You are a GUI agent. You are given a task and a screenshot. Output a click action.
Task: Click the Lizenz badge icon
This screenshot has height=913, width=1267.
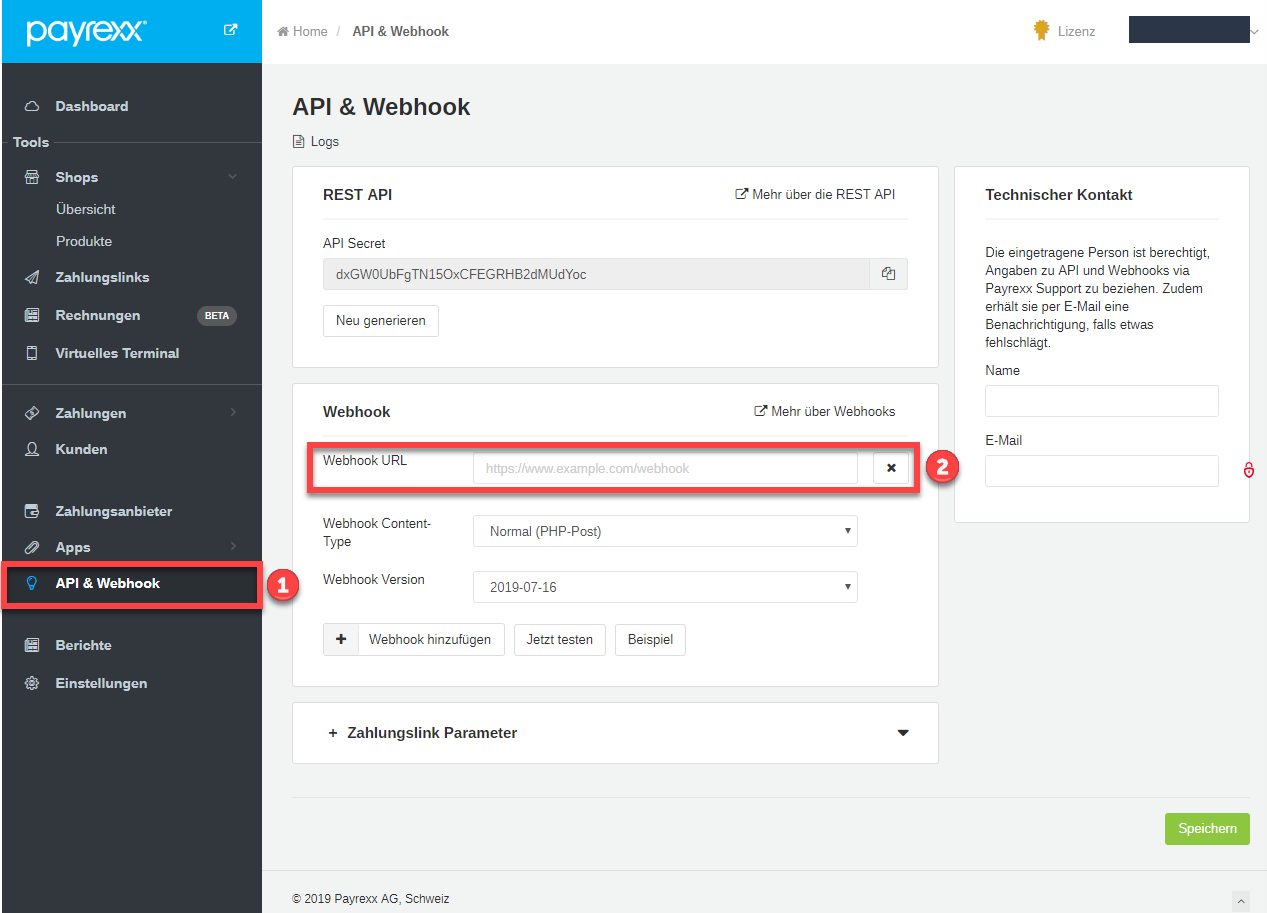[x=1041, y=31]
